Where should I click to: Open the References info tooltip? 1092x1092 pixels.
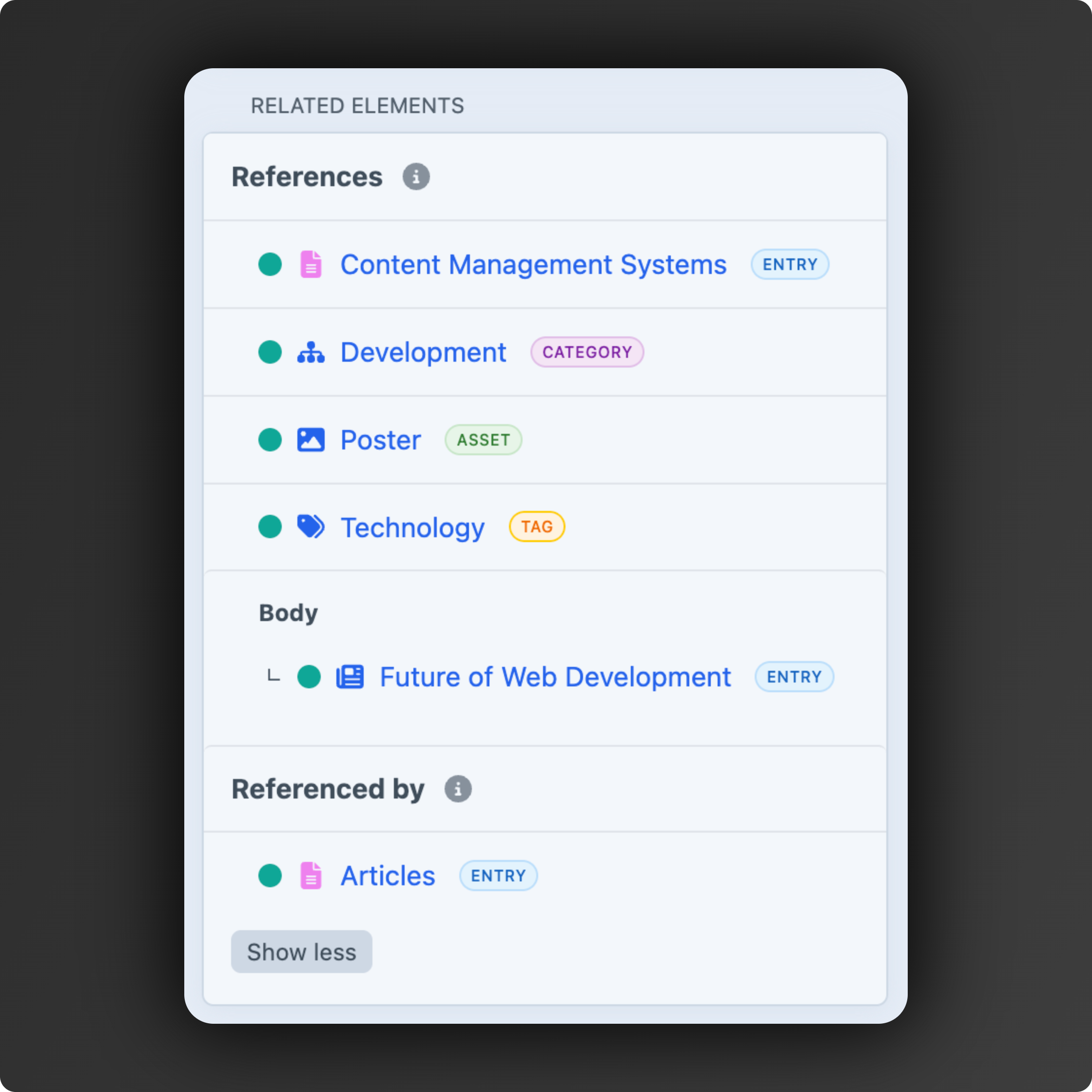click(415, 176)
